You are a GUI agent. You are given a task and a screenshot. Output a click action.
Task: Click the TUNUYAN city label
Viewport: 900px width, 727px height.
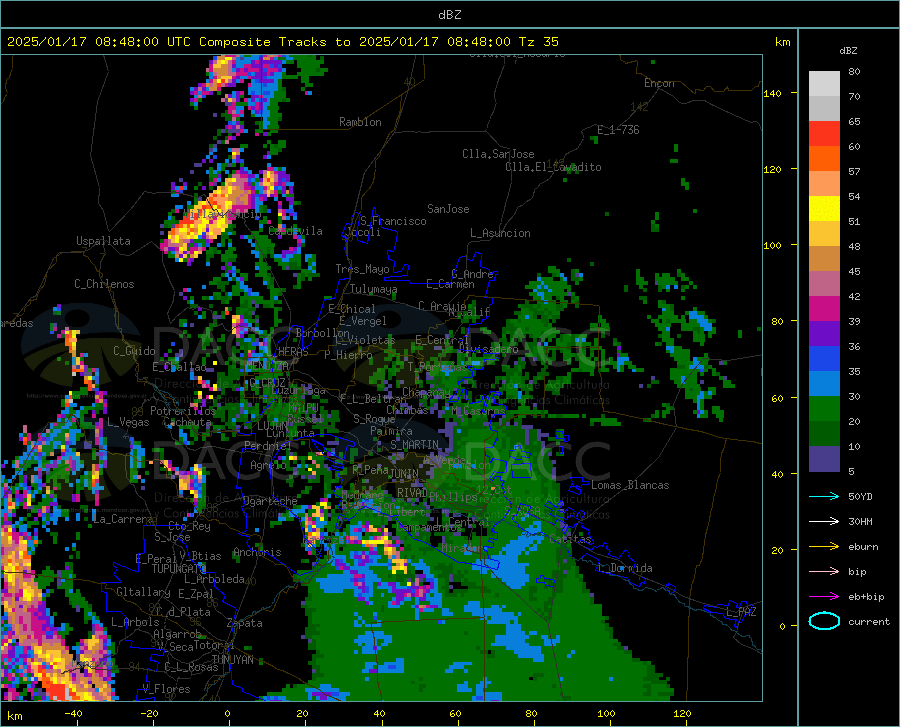pyautogui.click(x=232, y=660)
